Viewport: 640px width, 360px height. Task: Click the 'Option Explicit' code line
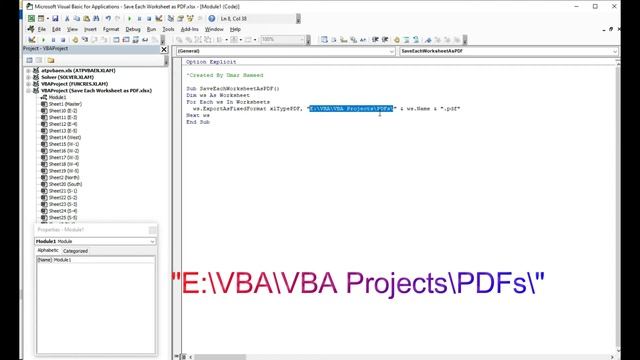coord(211,62)
